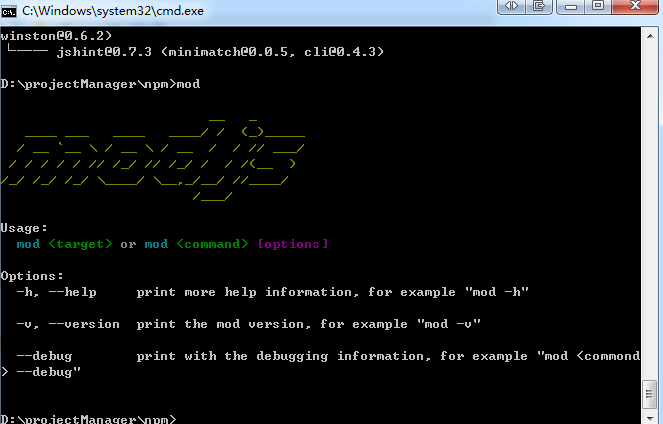Click the "mod -v" example text

click(449, 324)
